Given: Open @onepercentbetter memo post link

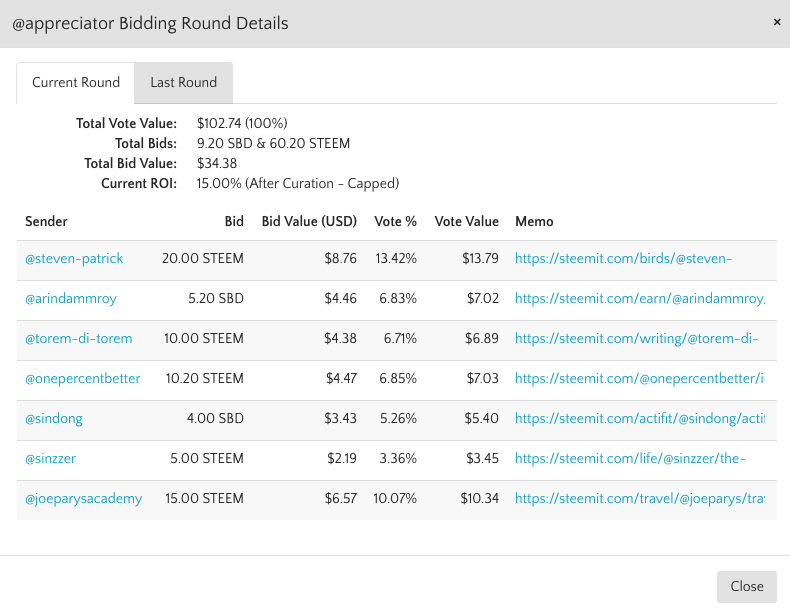Looking at the screenshot, I should click(640, 379).
